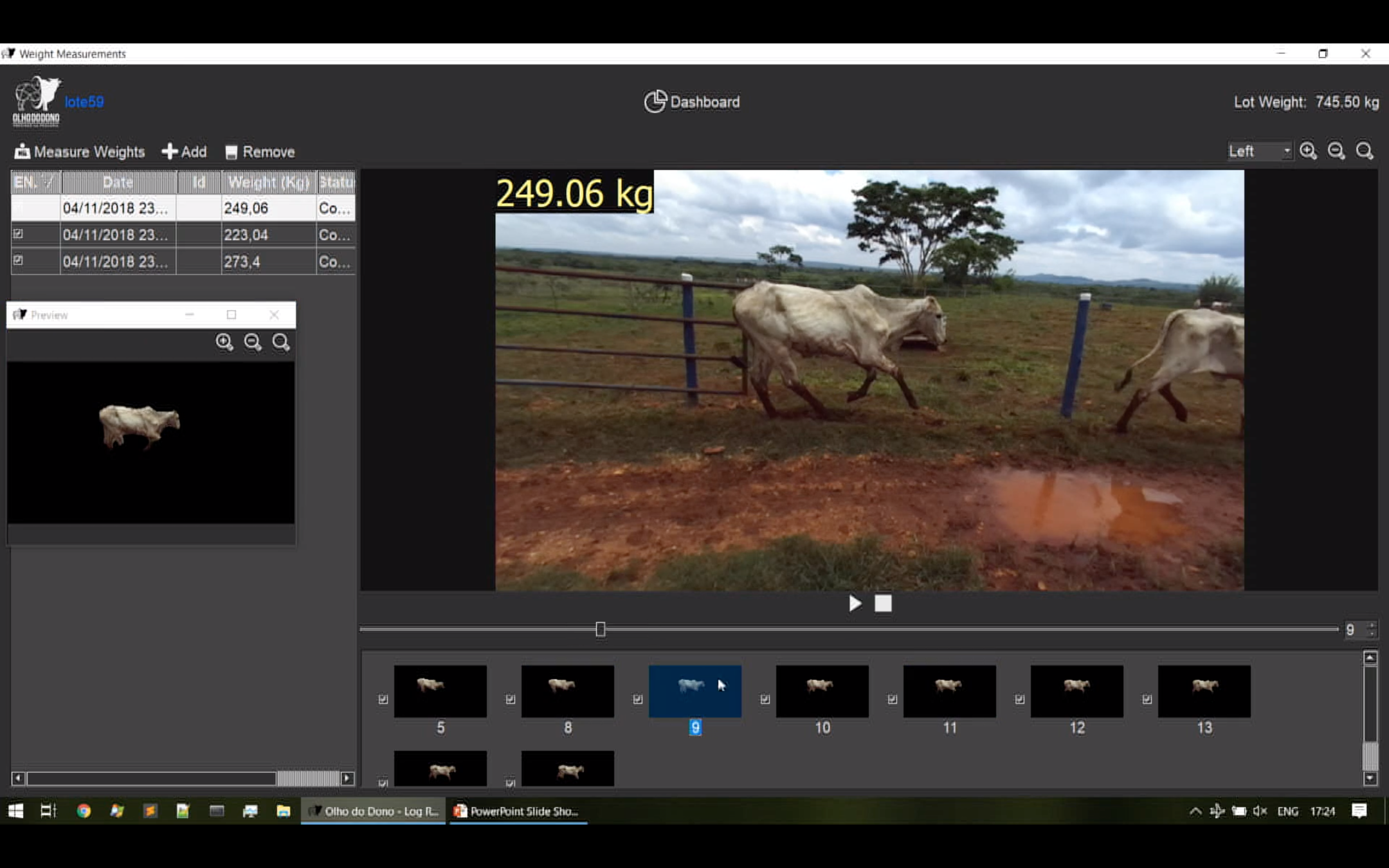The height and width of the screenshot is (868, 1389).
Task: Zoom out using main viewer magnifier minus
Action: tap(1336, 151)
